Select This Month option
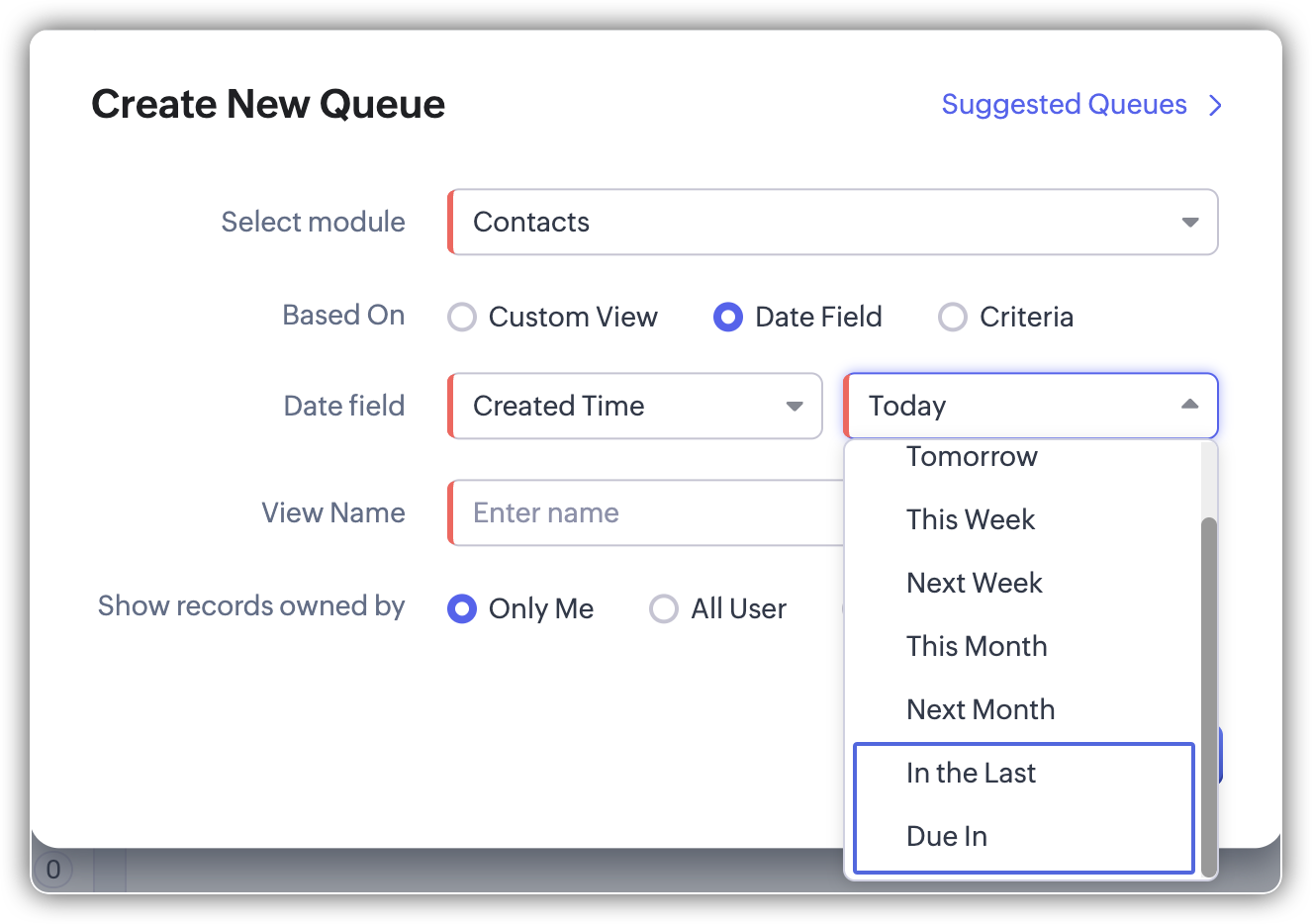This screenshot has height=924, width=1312. pyautogui.click(x=976, y=647)
